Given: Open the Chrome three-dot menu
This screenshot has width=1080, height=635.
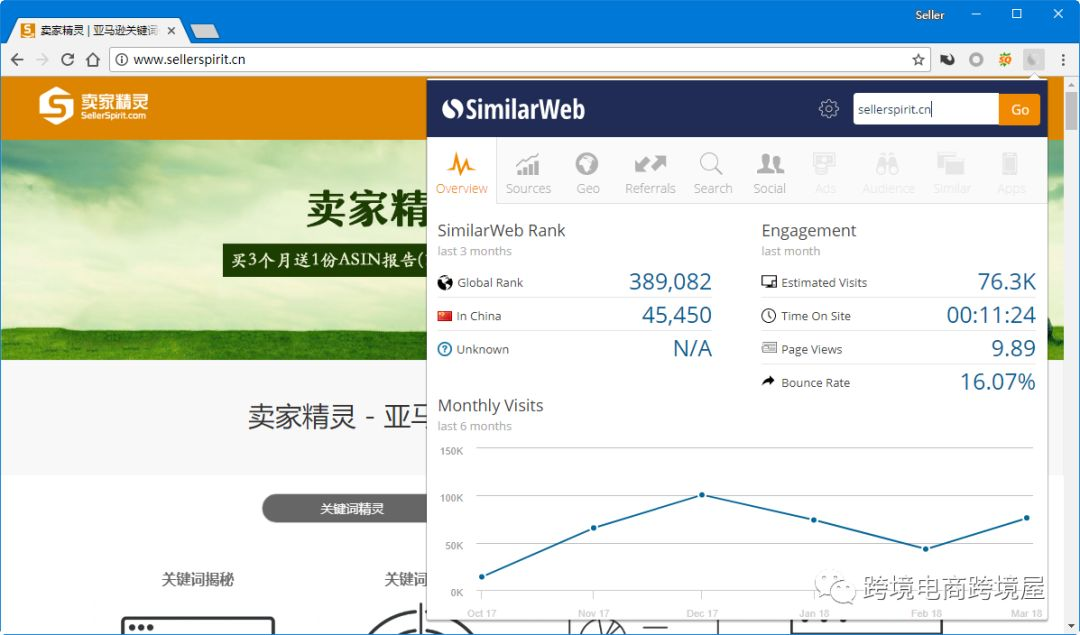Looking at the screenshot, I should (1063, 60).
